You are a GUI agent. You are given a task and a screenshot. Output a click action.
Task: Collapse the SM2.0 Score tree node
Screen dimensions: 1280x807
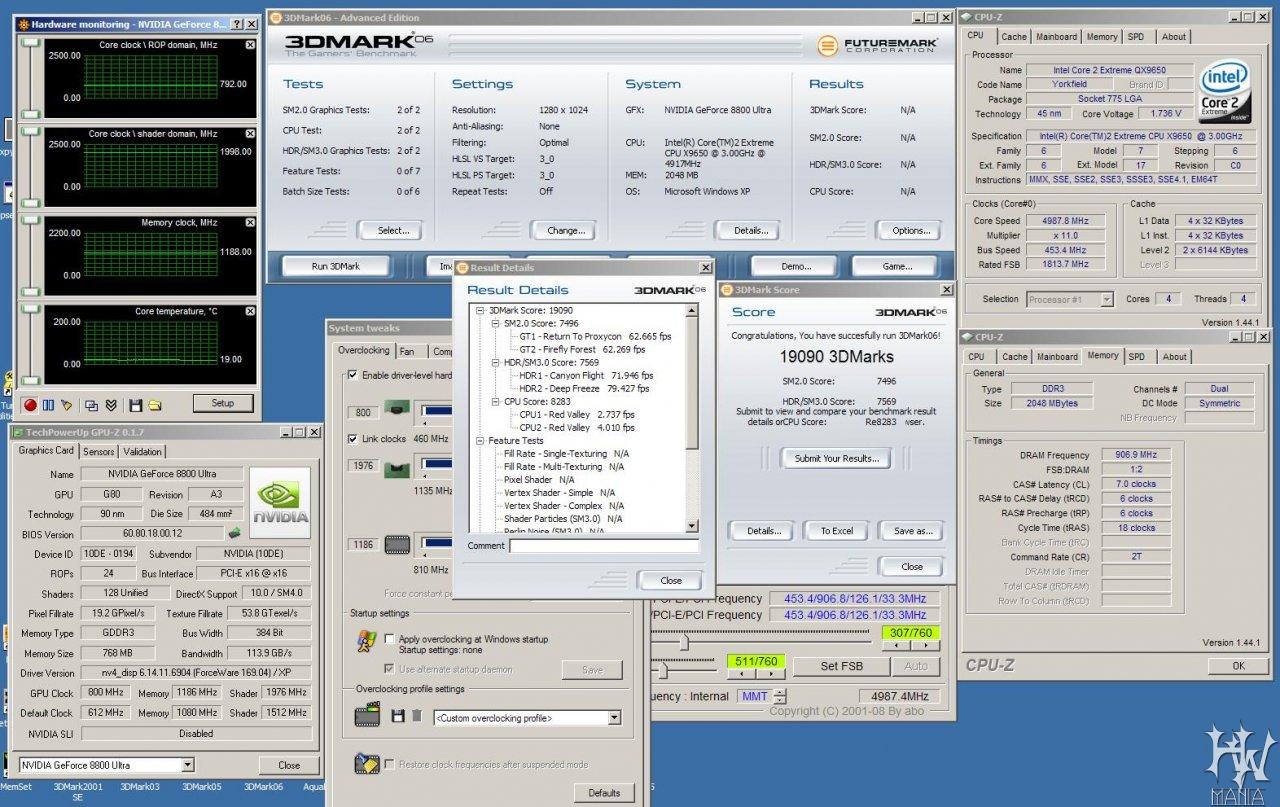pos(494,324)
